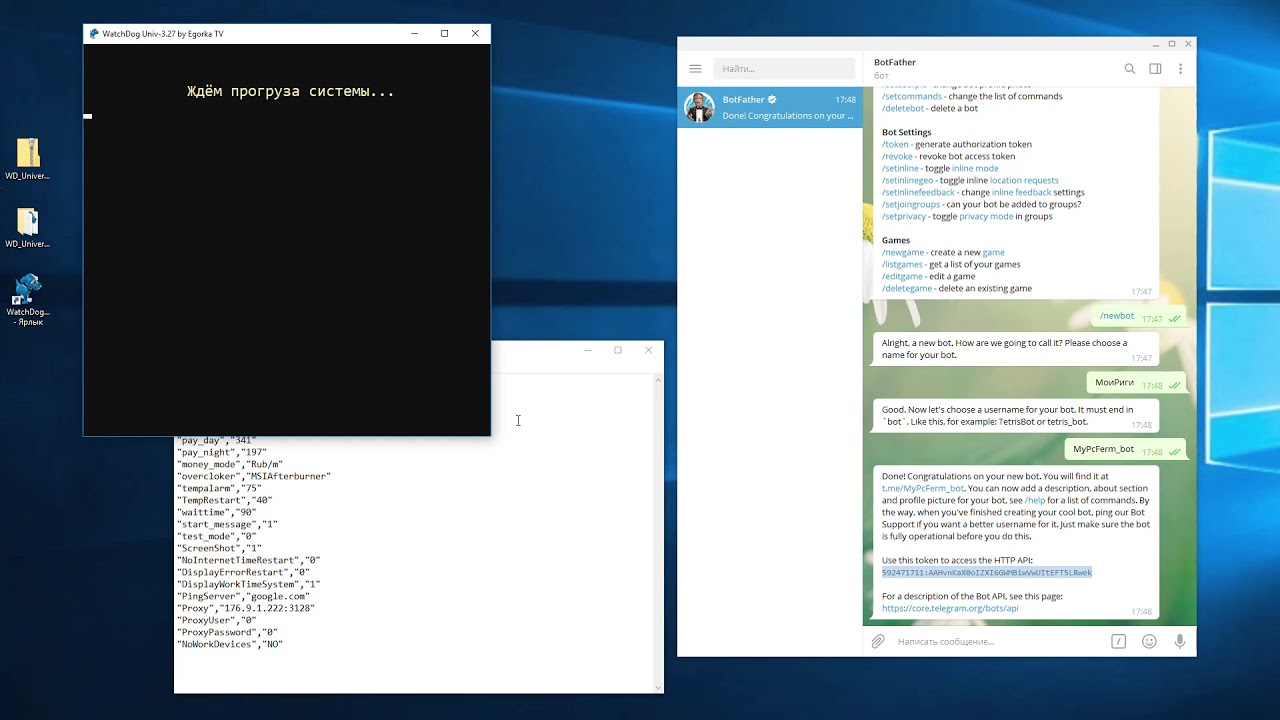The image size is (1280, 720).
Task: Click the /setprivacy command link
Action: (x=904, y=216)
